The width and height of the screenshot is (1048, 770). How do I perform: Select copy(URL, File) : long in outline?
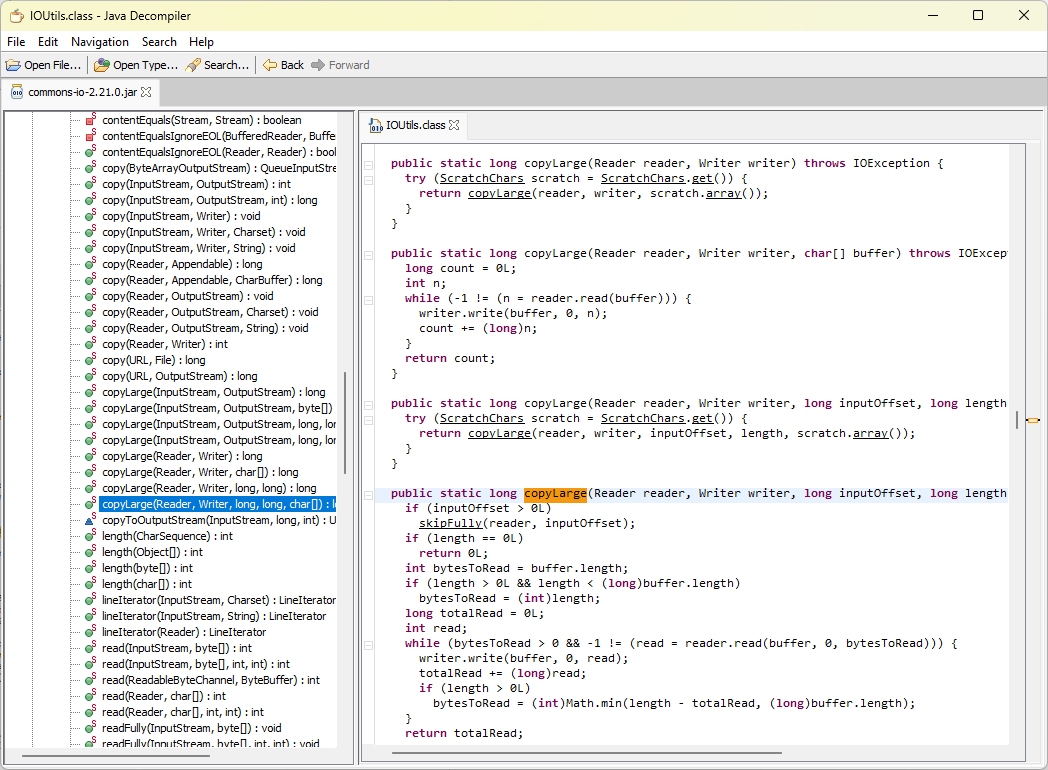[x=153, y=360]
